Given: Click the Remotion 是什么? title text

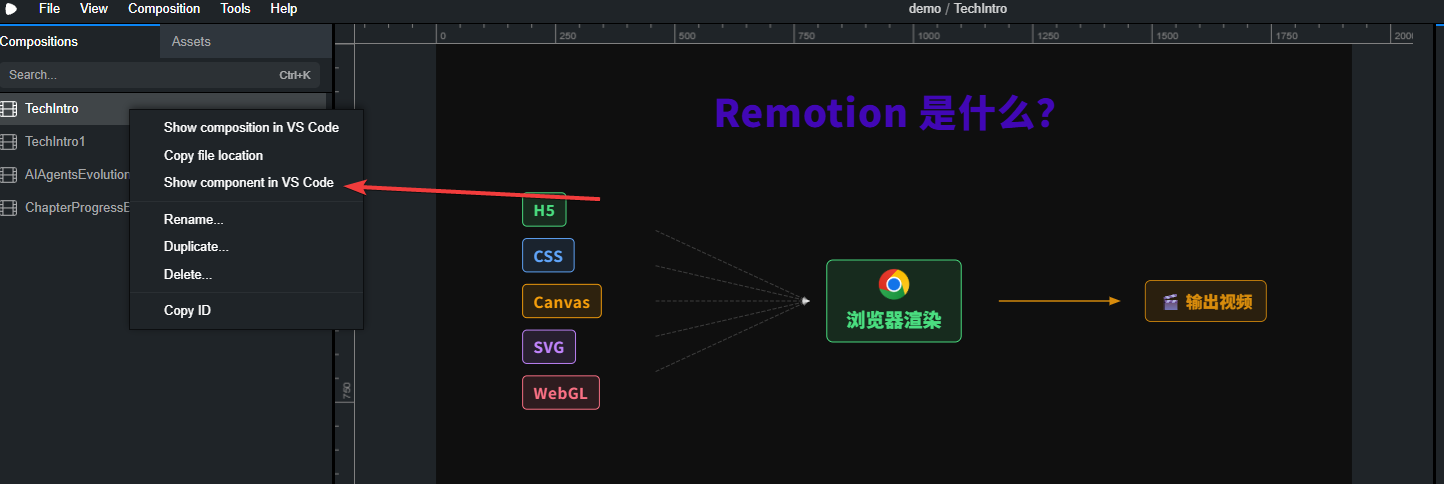Looking at the screenshot, I should (885, 113).
